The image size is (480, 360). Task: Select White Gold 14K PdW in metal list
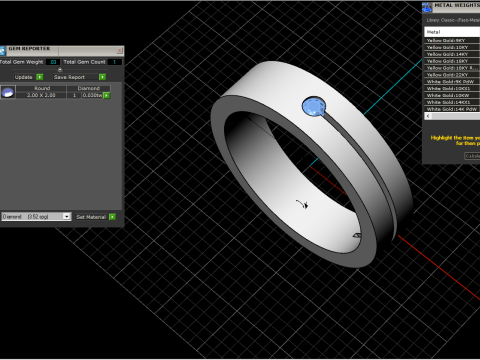(x=452, y=109)
